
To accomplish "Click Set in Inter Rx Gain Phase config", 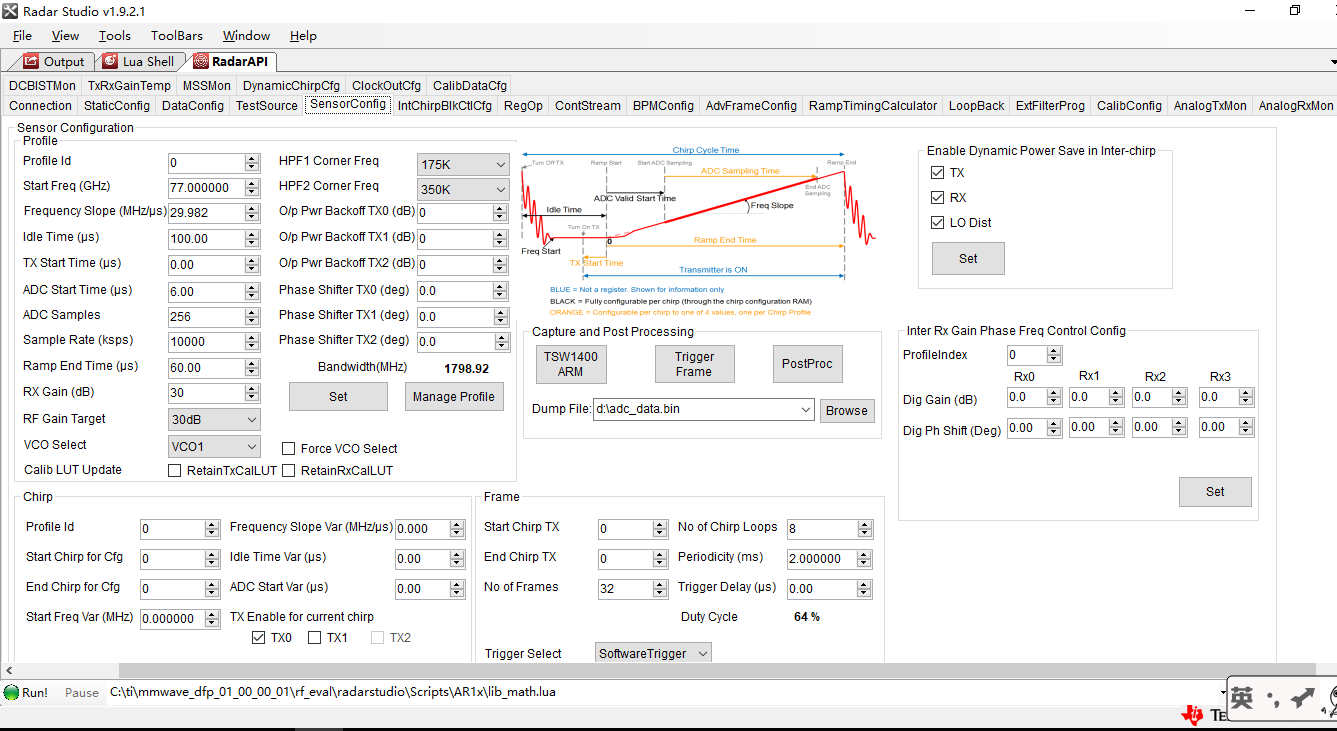I will pos(1215,492).
